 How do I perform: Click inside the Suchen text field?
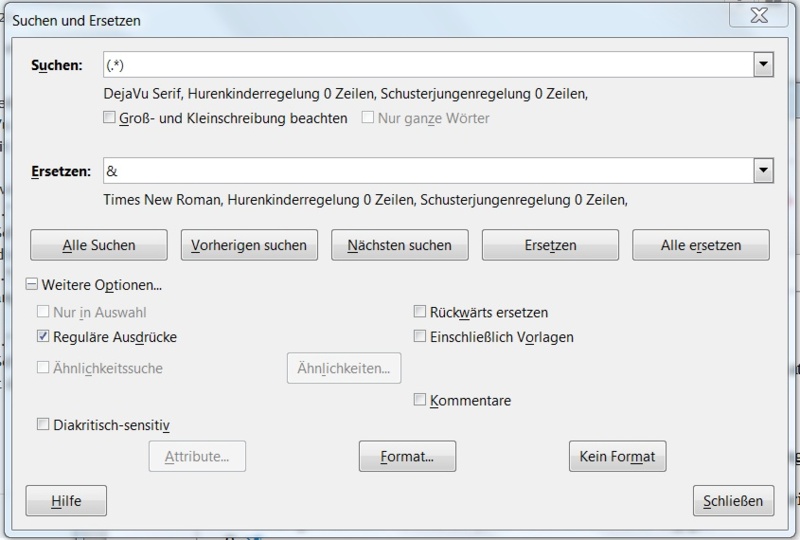click(428, 65)
